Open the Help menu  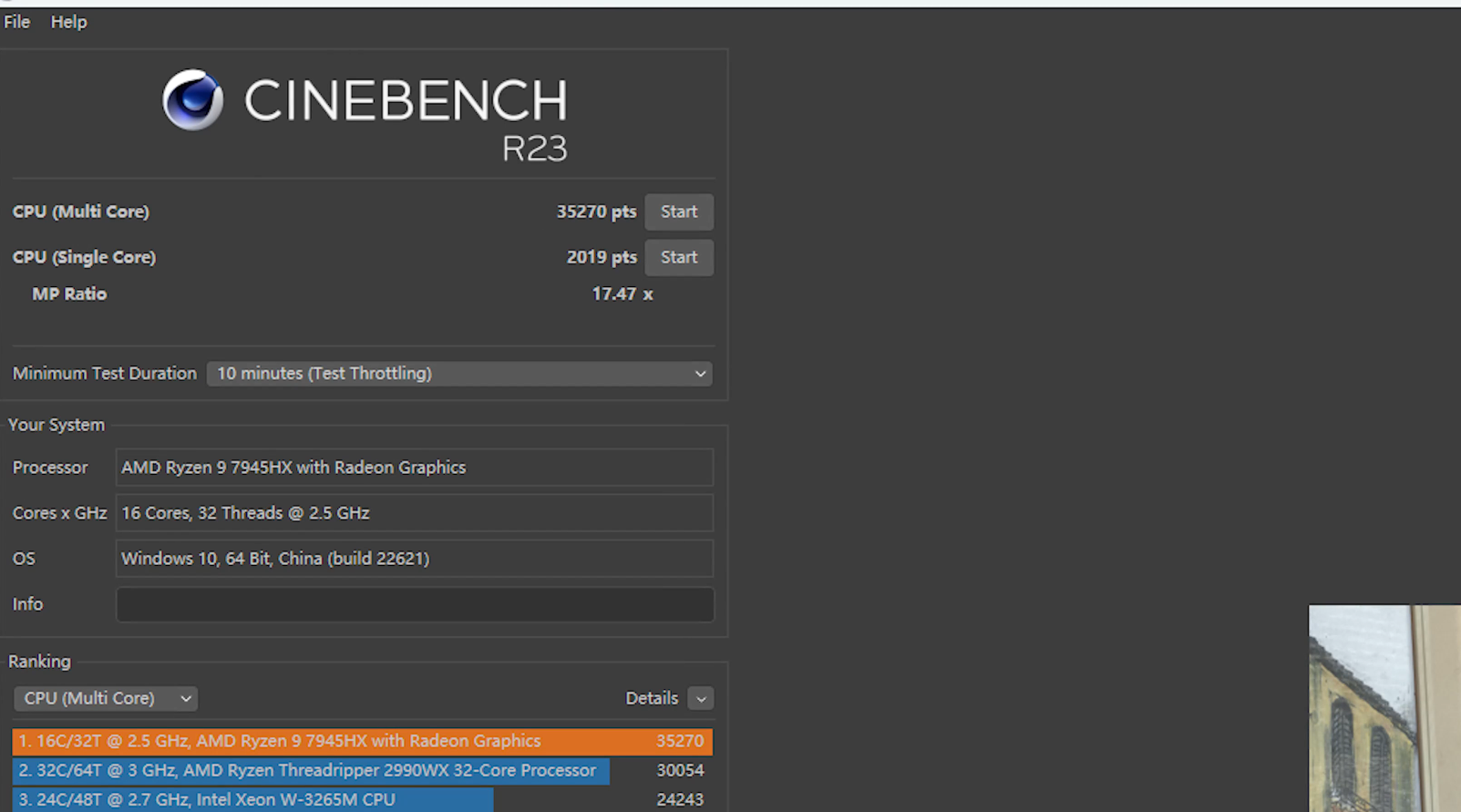click(68, 22)
